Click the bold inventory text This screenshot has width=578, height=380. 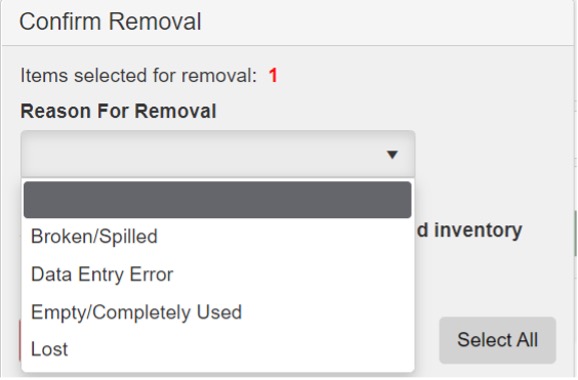tap(470, 230)
